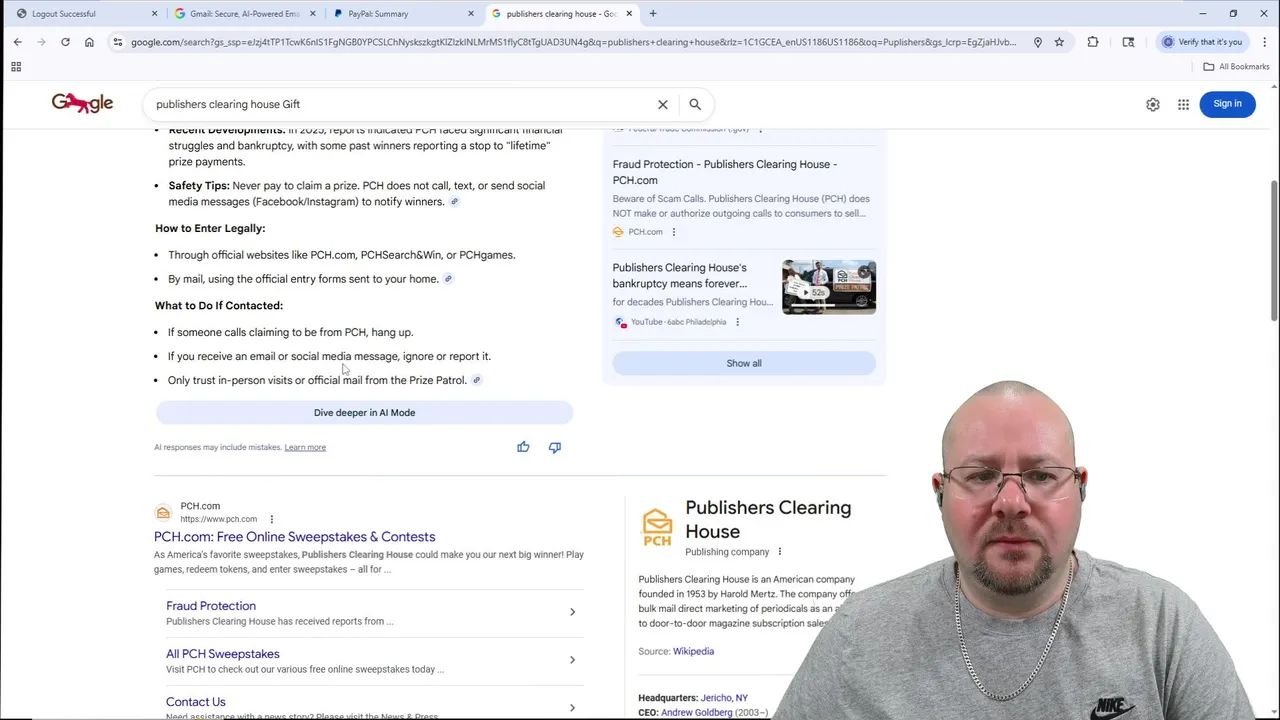
Task: Open more options for YouTube 6abc Philadelphia source
Action: point(737,322)
